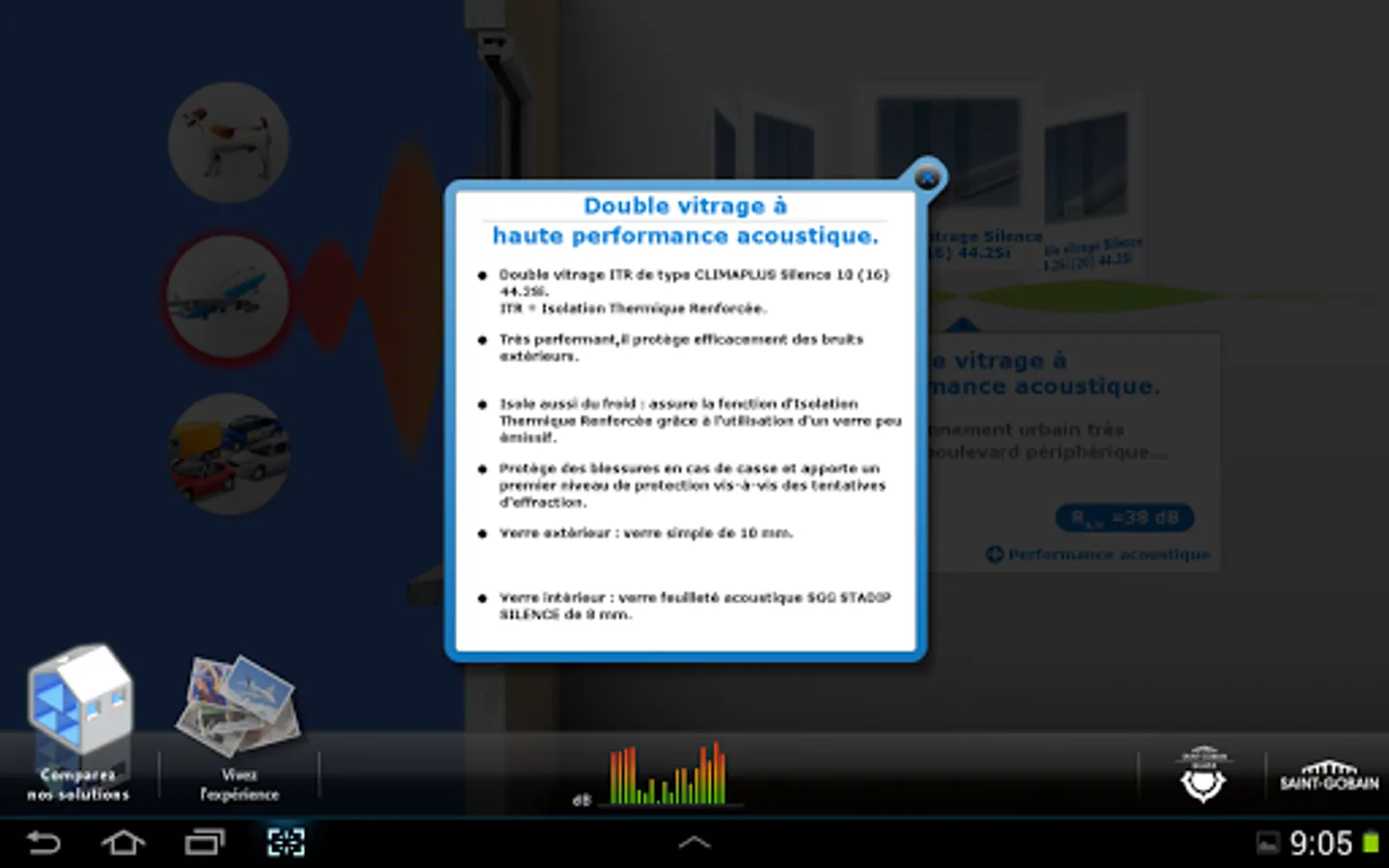
Task: Open the status bar picture notification
Action: [x=1267, y=844]
